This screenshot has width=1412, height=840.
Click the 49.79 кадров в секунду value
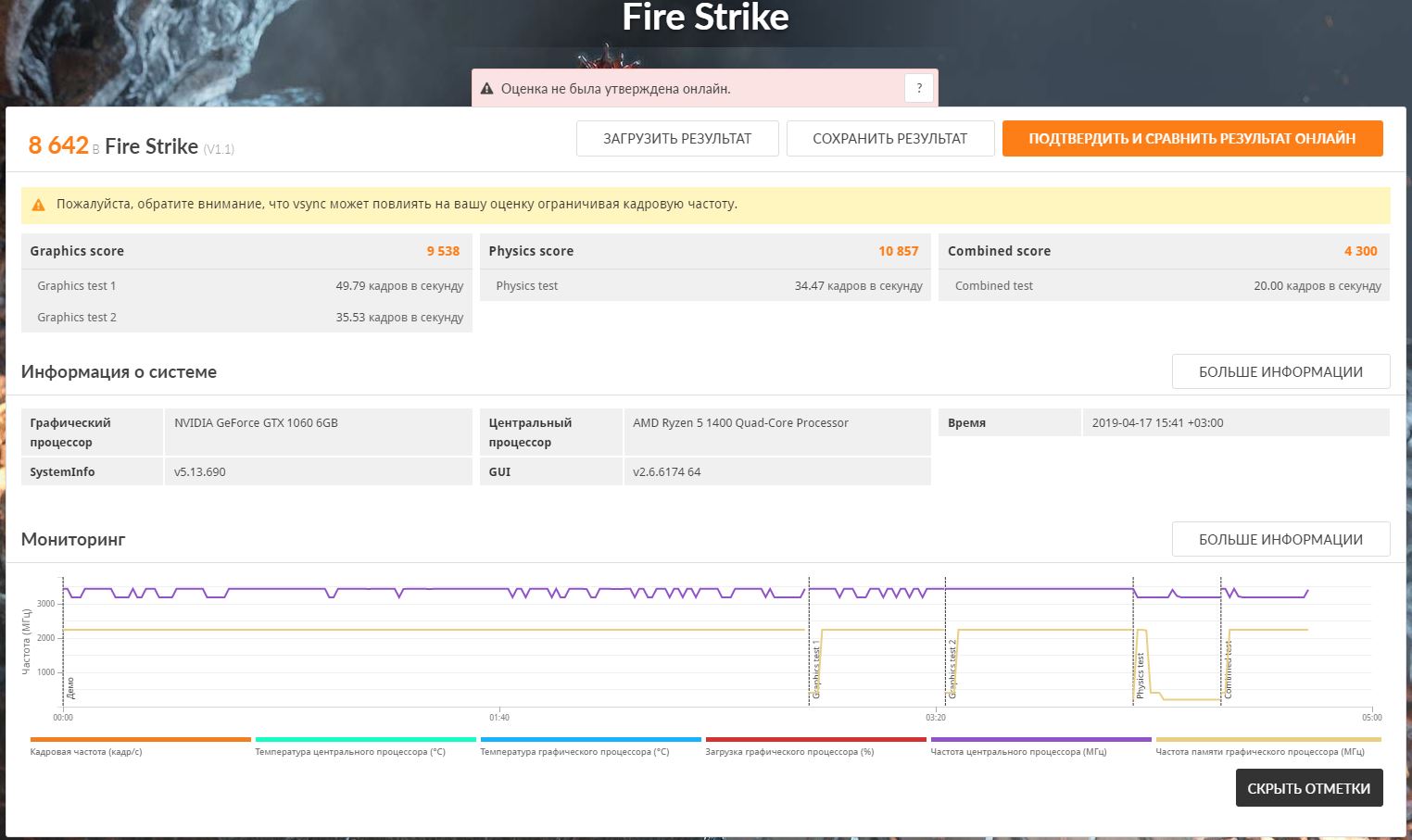tap(399, 286)
